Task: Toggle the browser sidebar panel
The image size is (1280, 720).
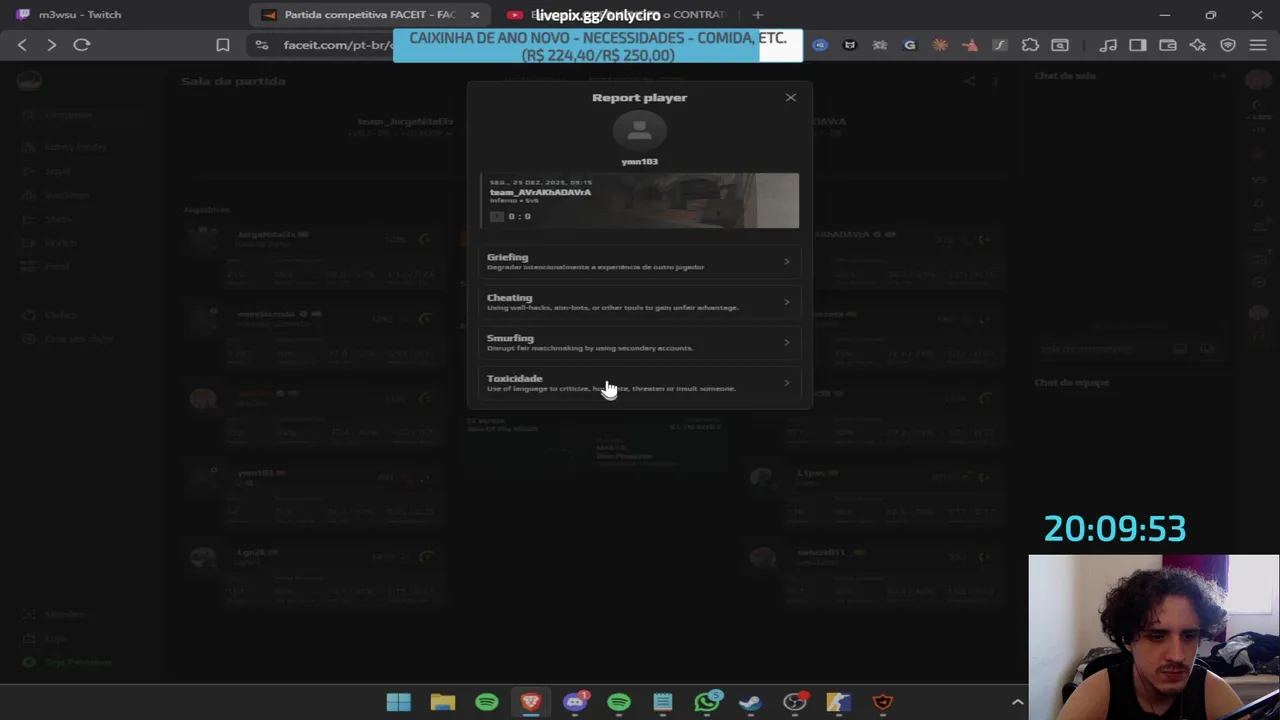Action: pos(1137,45)
